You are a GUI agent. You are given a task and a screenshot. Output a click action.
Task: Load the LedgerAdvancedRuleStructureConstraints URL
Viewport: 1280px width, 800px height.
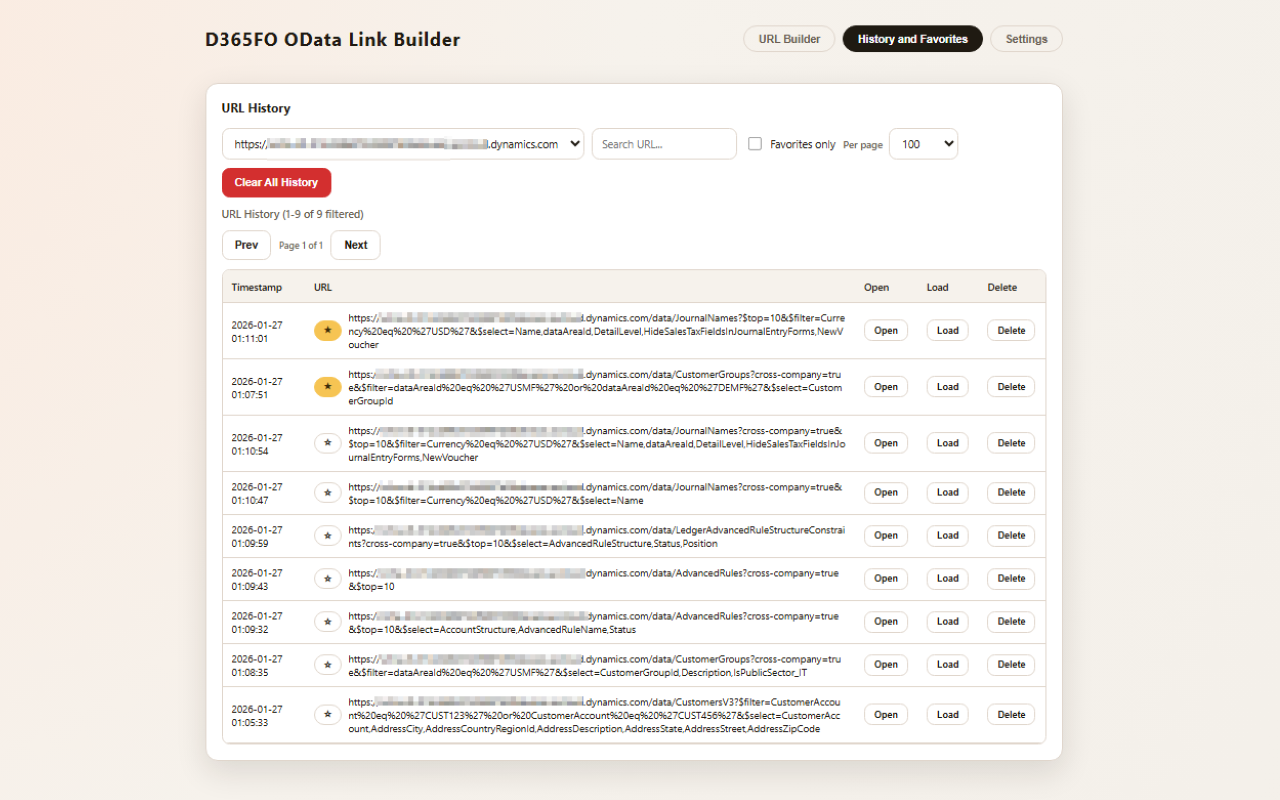[947, 535]
